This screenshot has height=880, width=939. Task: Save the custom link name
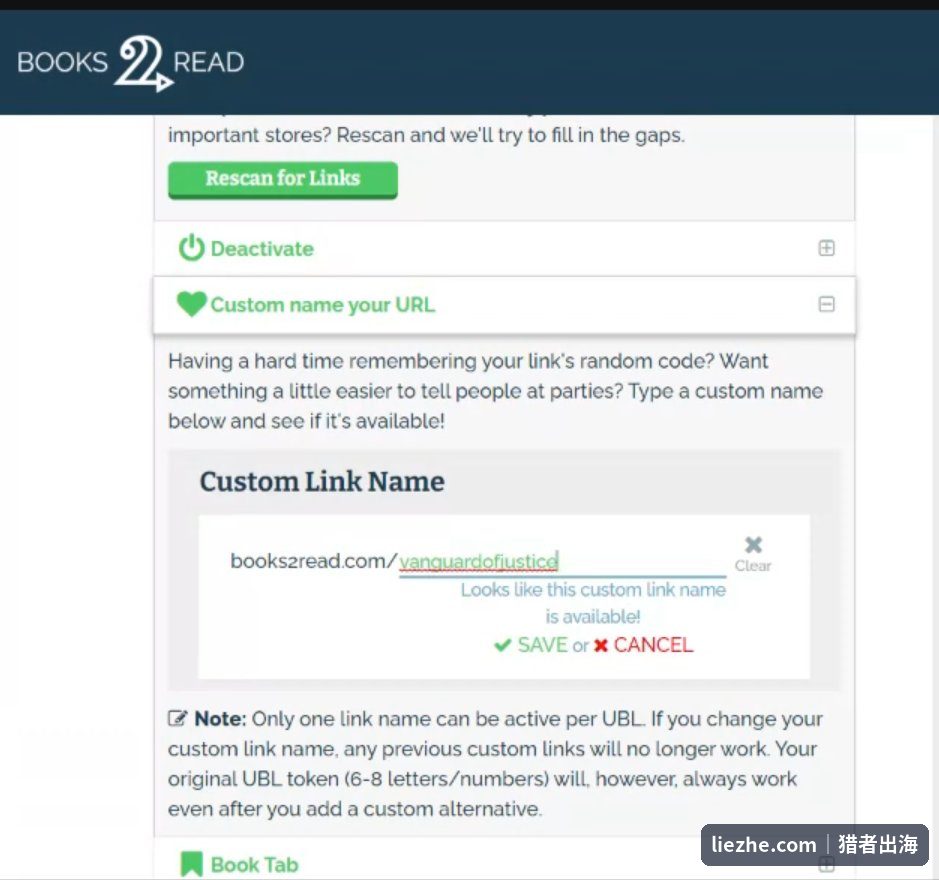542,645
